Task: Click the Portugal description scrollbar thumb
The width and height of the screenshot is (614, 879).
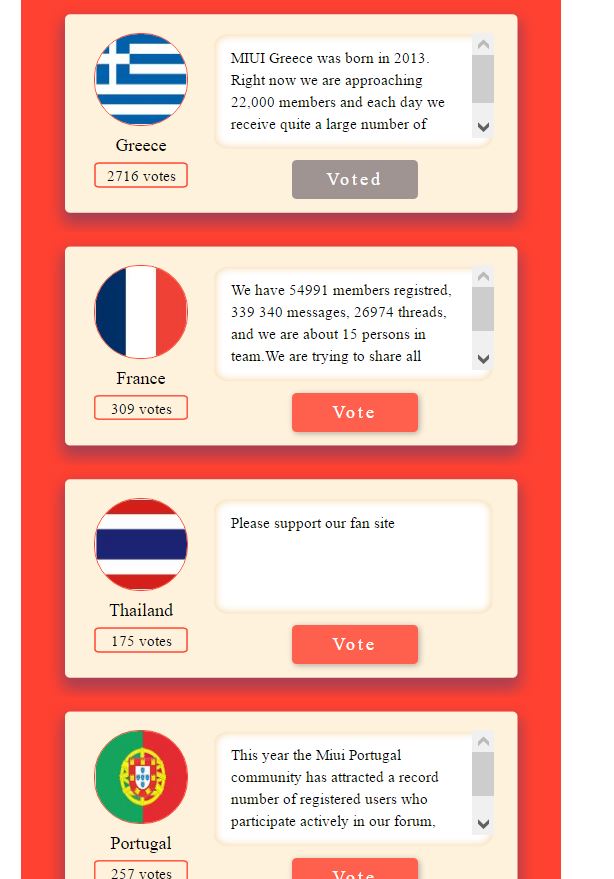Action: 483,773
